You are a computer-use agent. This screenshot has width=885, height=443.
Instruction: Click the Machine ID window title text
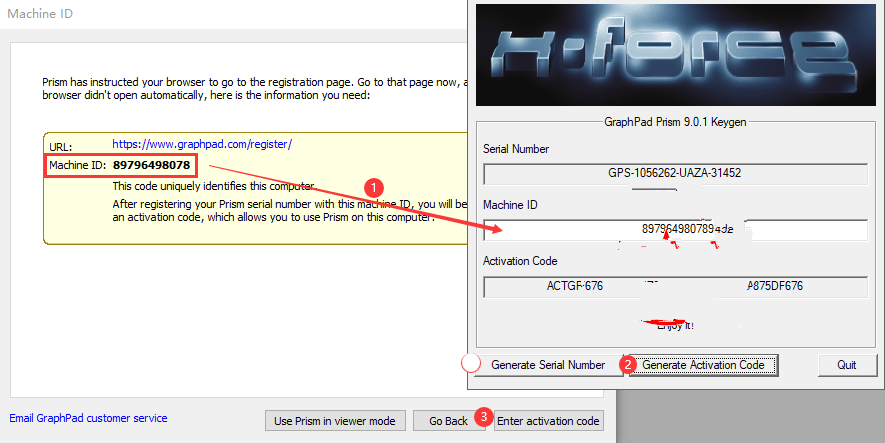[40, 14]
